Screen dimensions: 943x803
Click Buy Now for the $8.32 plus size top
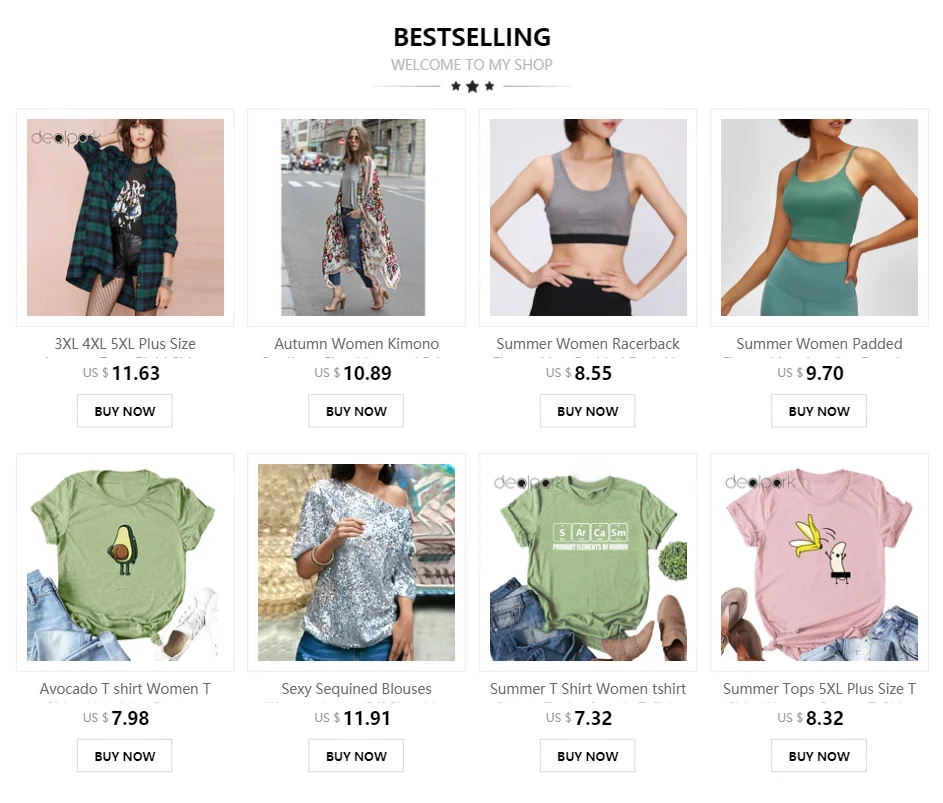pos(819,756)
